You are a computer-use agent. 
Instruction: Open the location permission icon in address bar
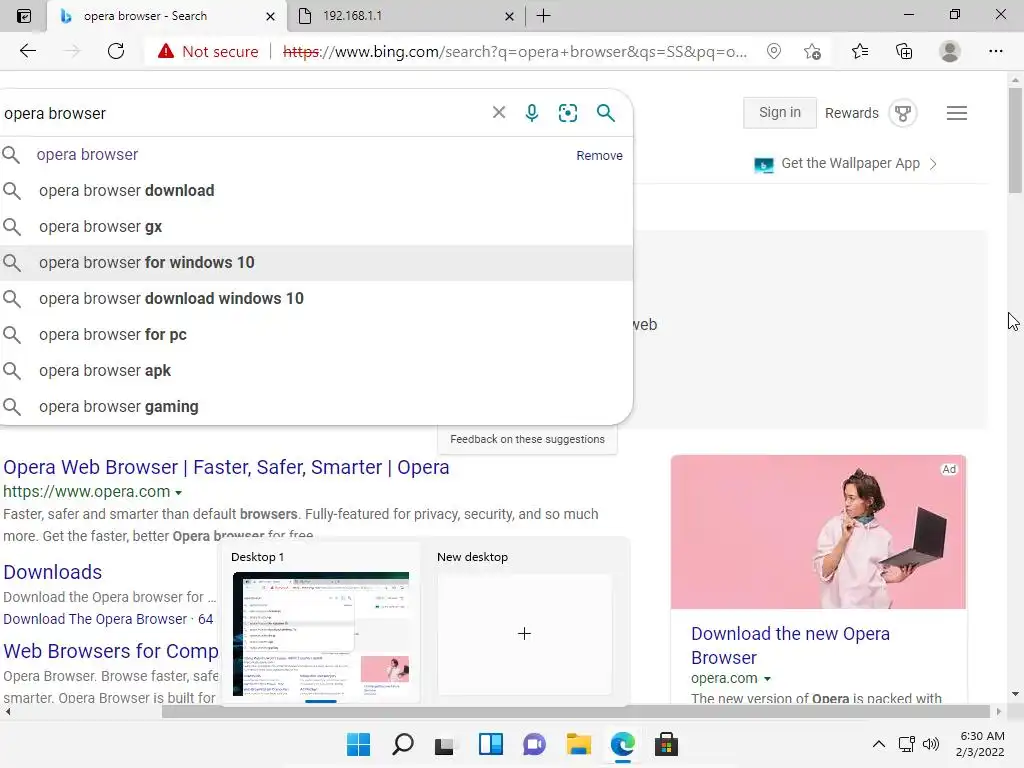[x=773, y=51]
